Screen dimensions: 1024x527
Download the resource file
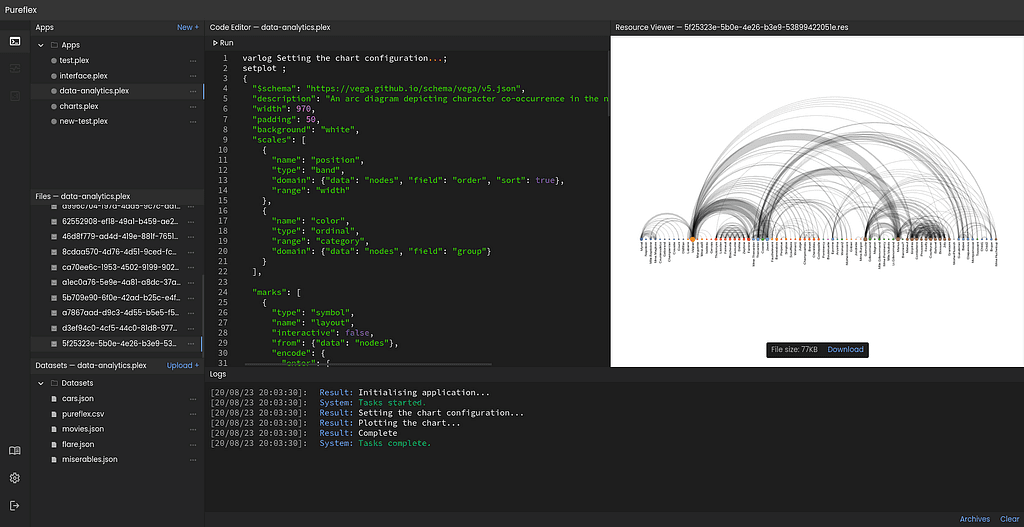tap(845, 349)
